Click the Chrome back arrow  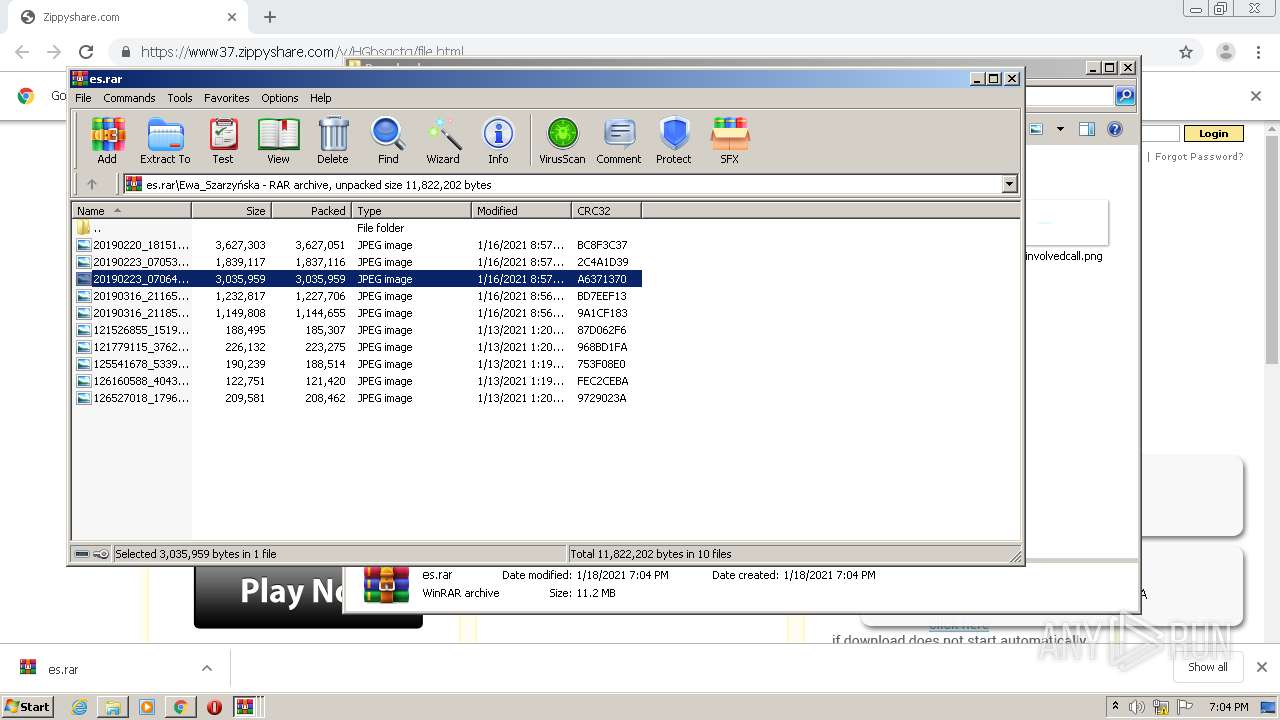pos(22,52)
